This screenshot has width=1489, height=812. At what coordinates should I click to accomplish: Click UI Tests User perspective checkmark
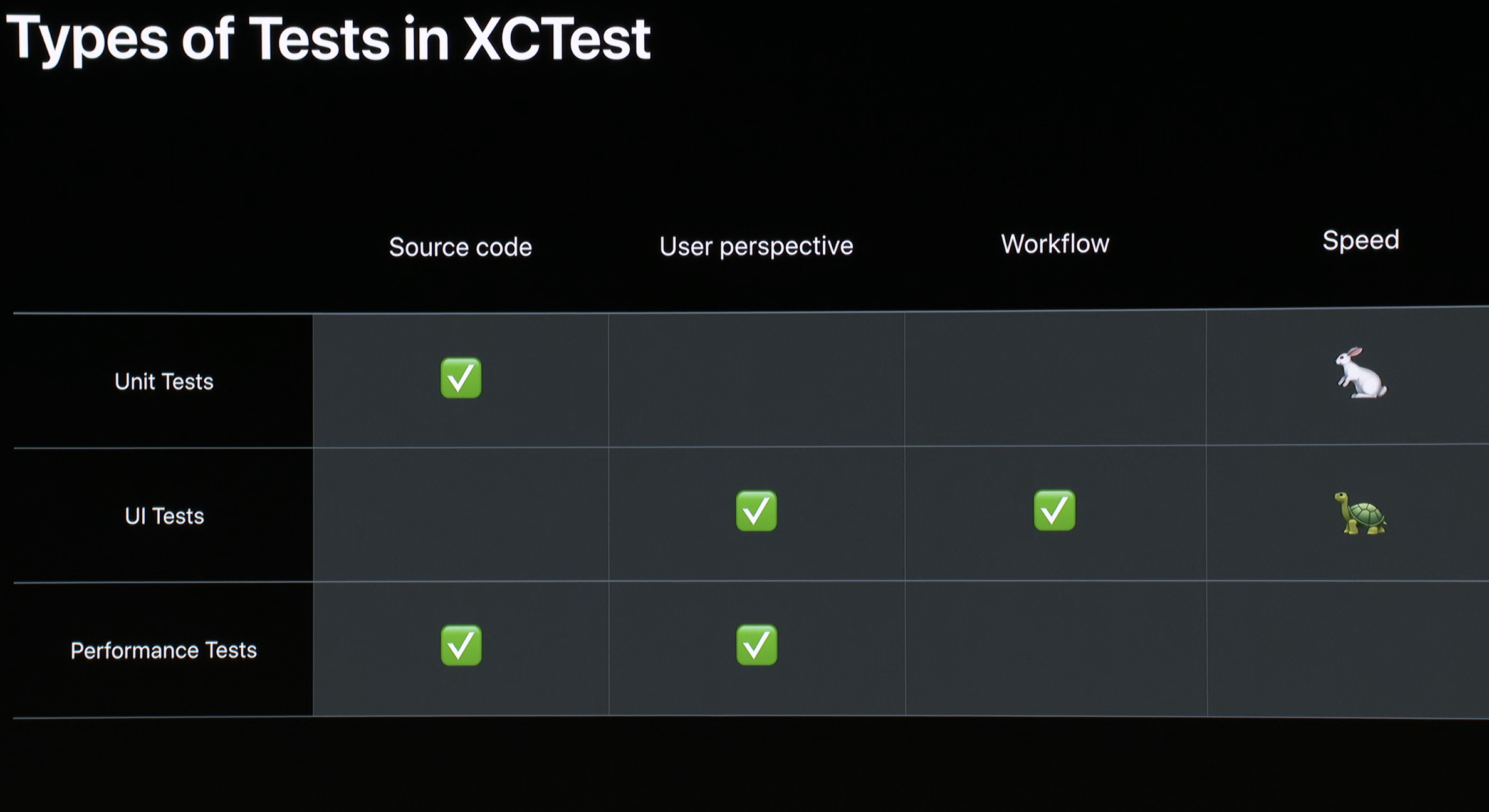(756, 511)
